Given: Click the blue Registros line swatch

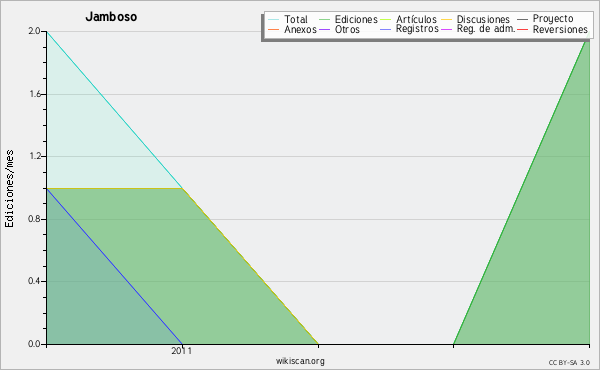Looking at the screenshot, I should [385, 29].
